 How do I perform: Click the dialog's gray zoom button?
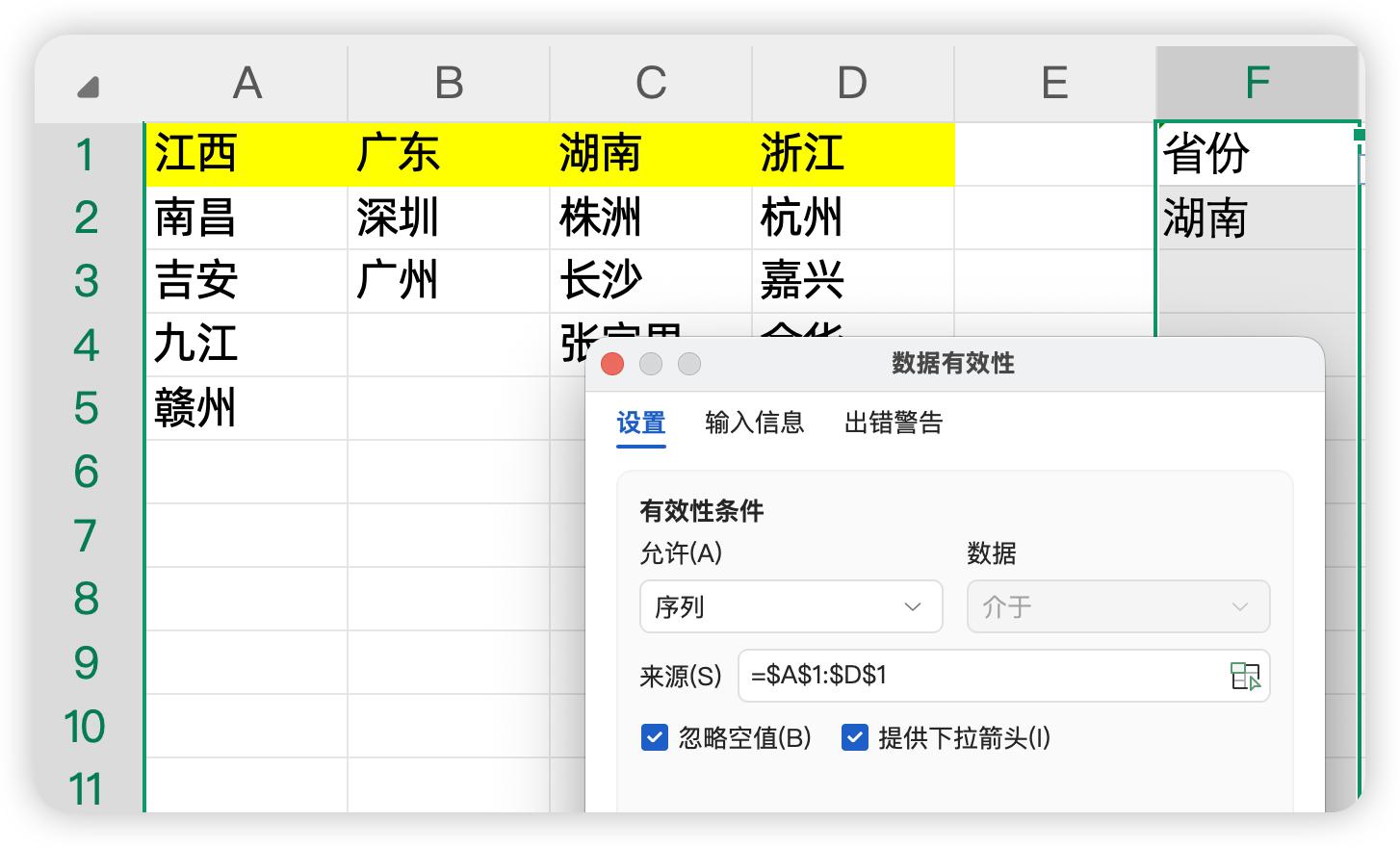point(689,364)
